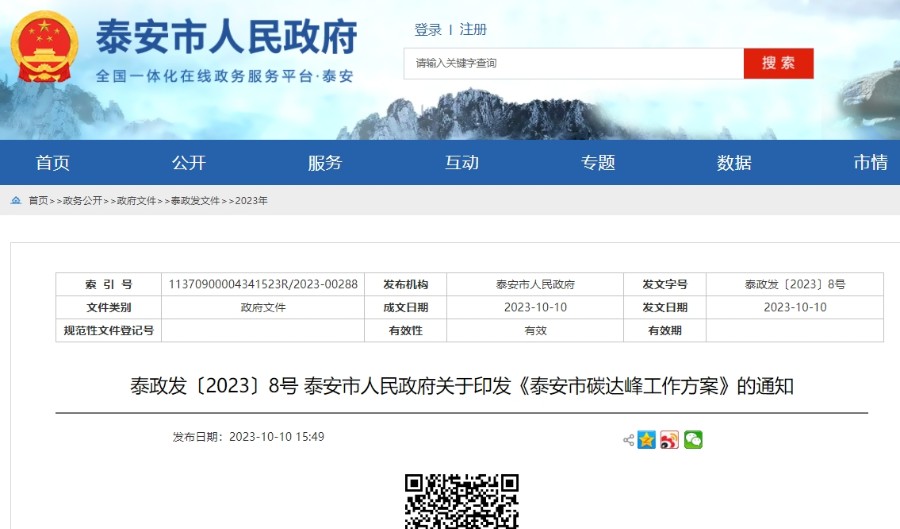Click the 有效期 label cell

[x=665, y=330]
